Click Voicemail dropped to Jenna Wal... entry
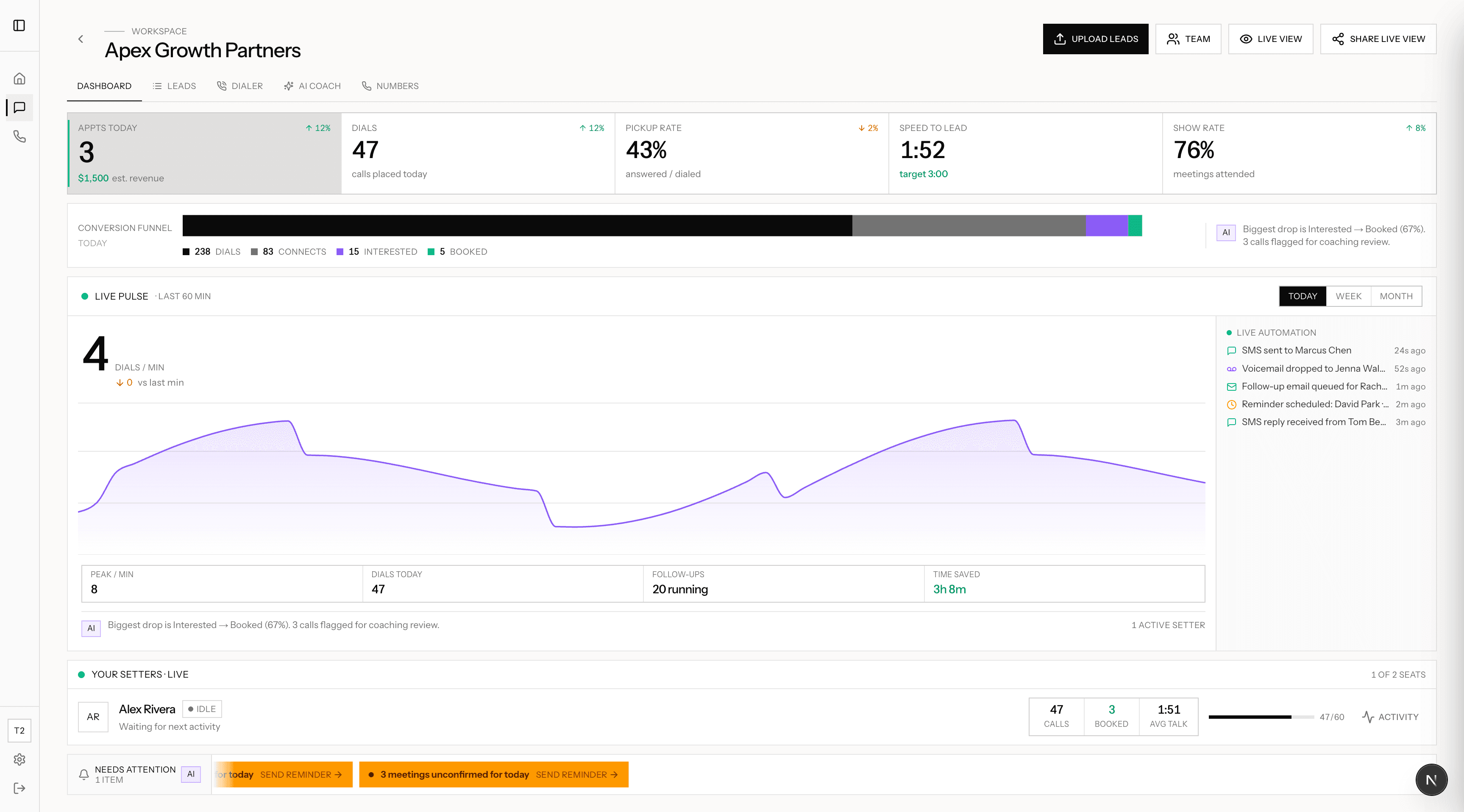 1326,369
